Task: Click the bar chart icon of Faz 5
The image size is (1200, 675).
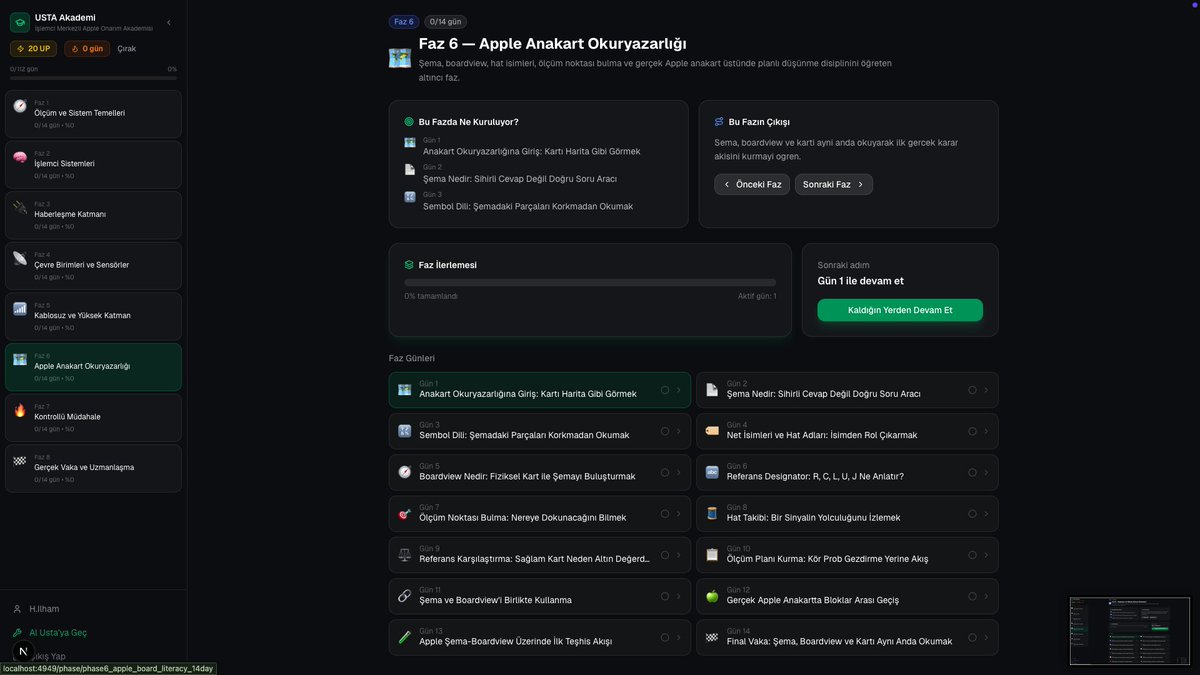Action: [x=20, y=308]
